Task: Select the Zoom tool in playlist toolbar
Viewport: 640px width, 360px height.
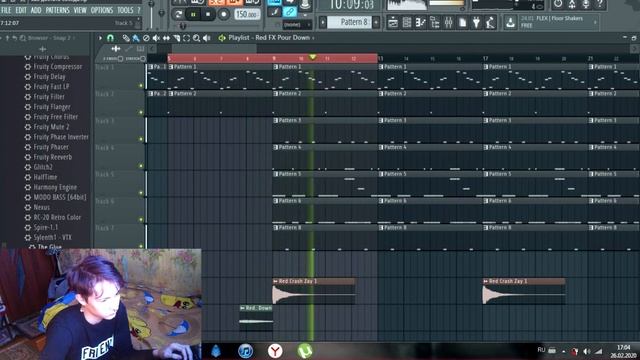Action: (x=196, y=38)
